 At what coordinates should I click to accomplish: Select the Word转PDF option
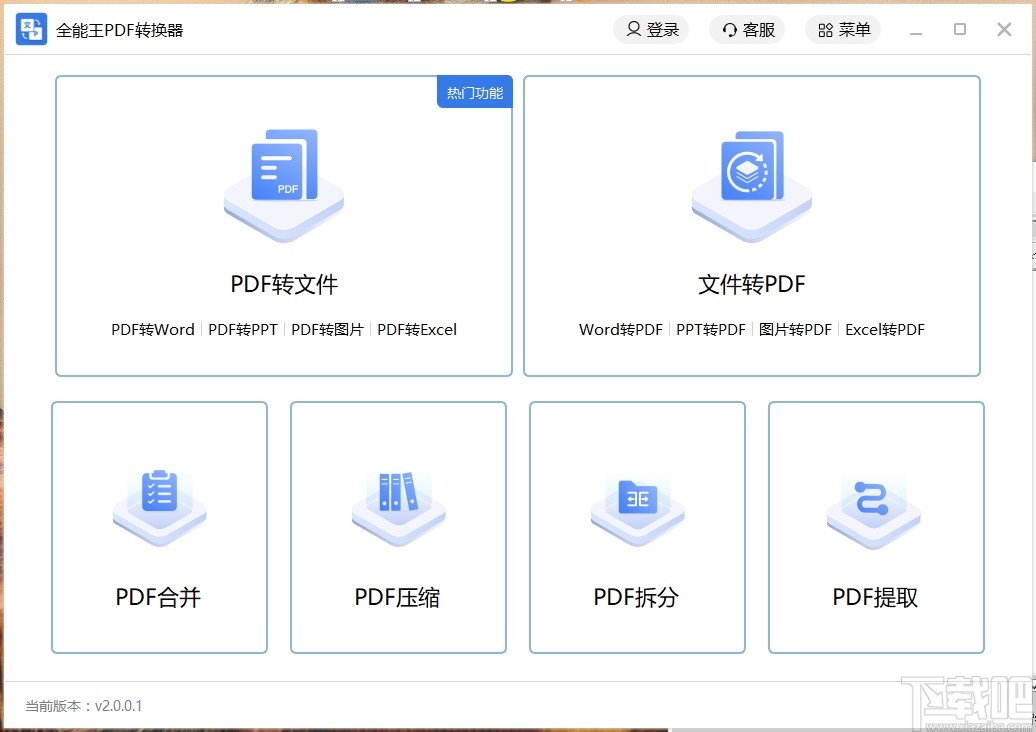(619, 329)
